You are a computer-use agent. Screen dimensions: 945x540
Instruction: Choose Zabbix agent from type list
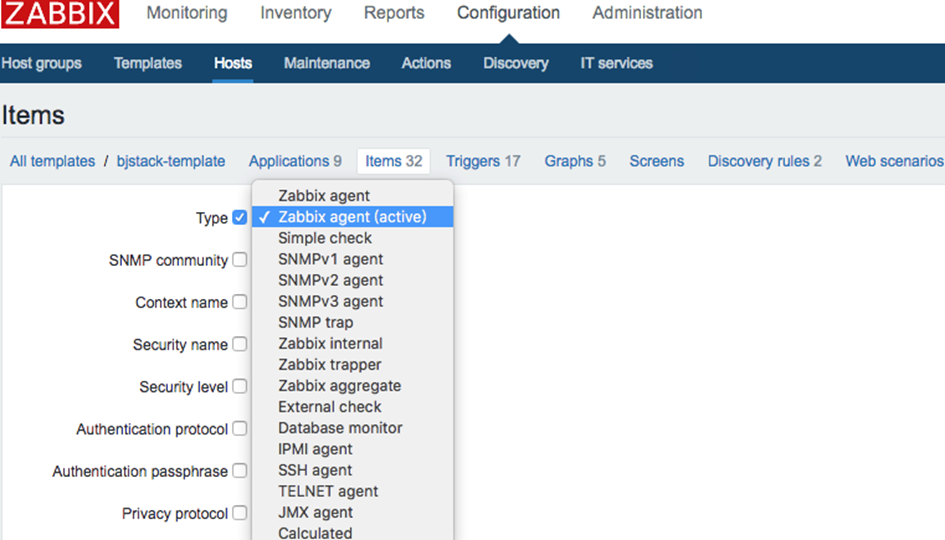pyautogui.click(x=353, y=196)
